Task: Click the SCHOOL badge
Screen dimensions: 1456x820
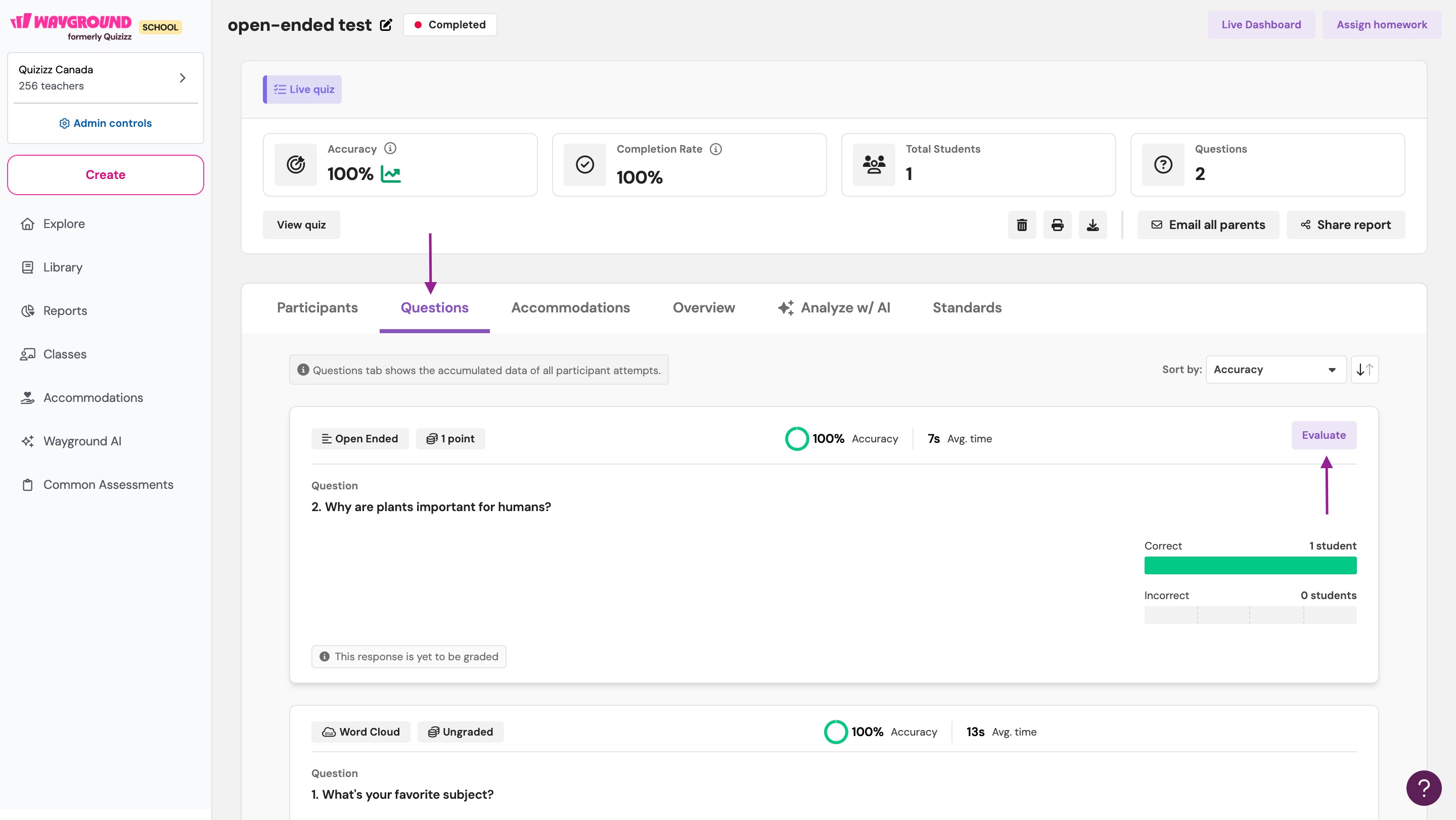Action: [160, 27]
